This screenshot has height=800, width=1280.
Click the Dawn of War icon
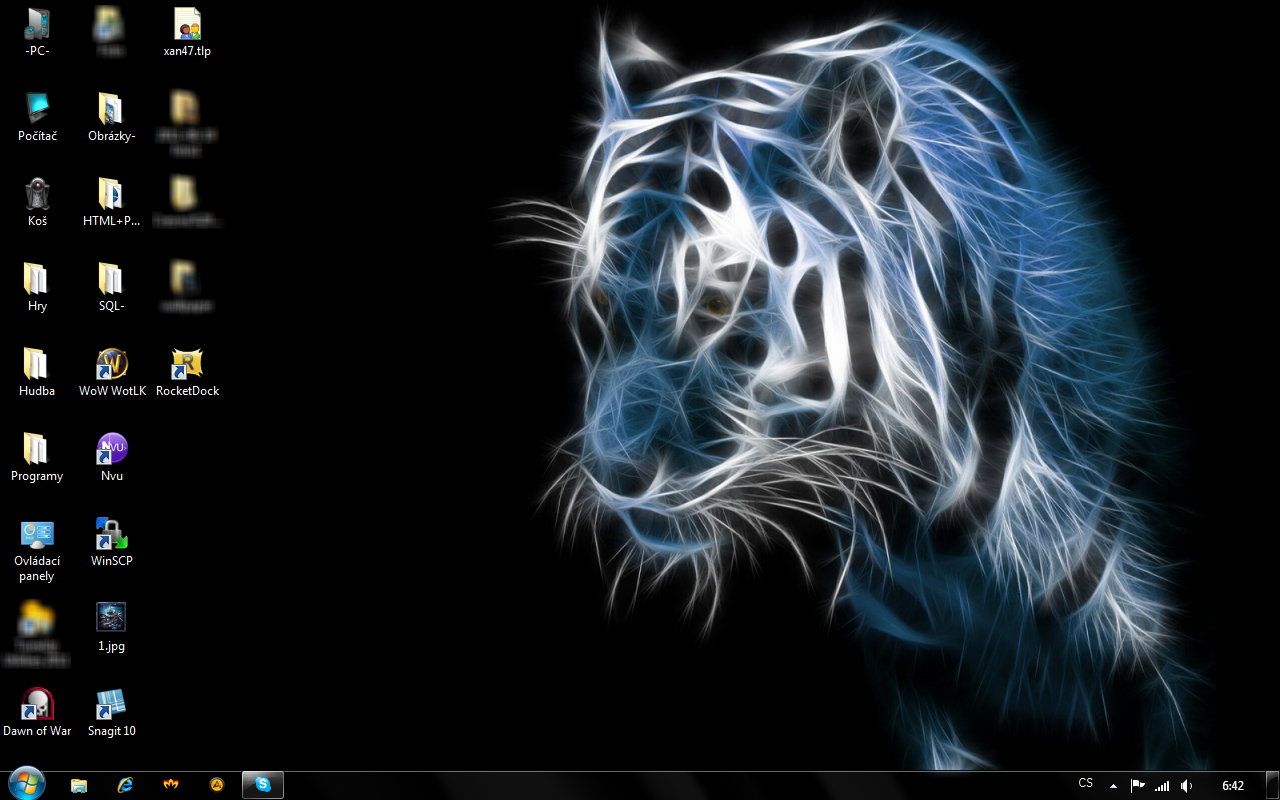pyautogui.click(x=37, y=704)
